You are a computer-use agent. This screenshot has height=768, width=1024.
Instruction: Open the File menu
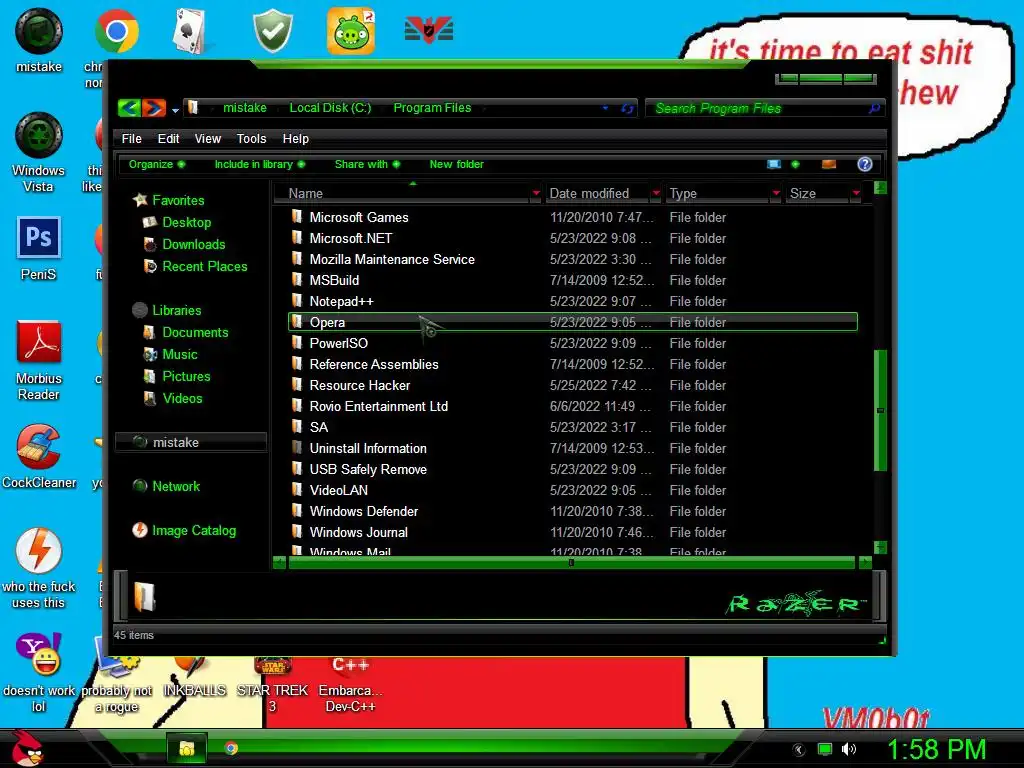[x=131, y=138]
